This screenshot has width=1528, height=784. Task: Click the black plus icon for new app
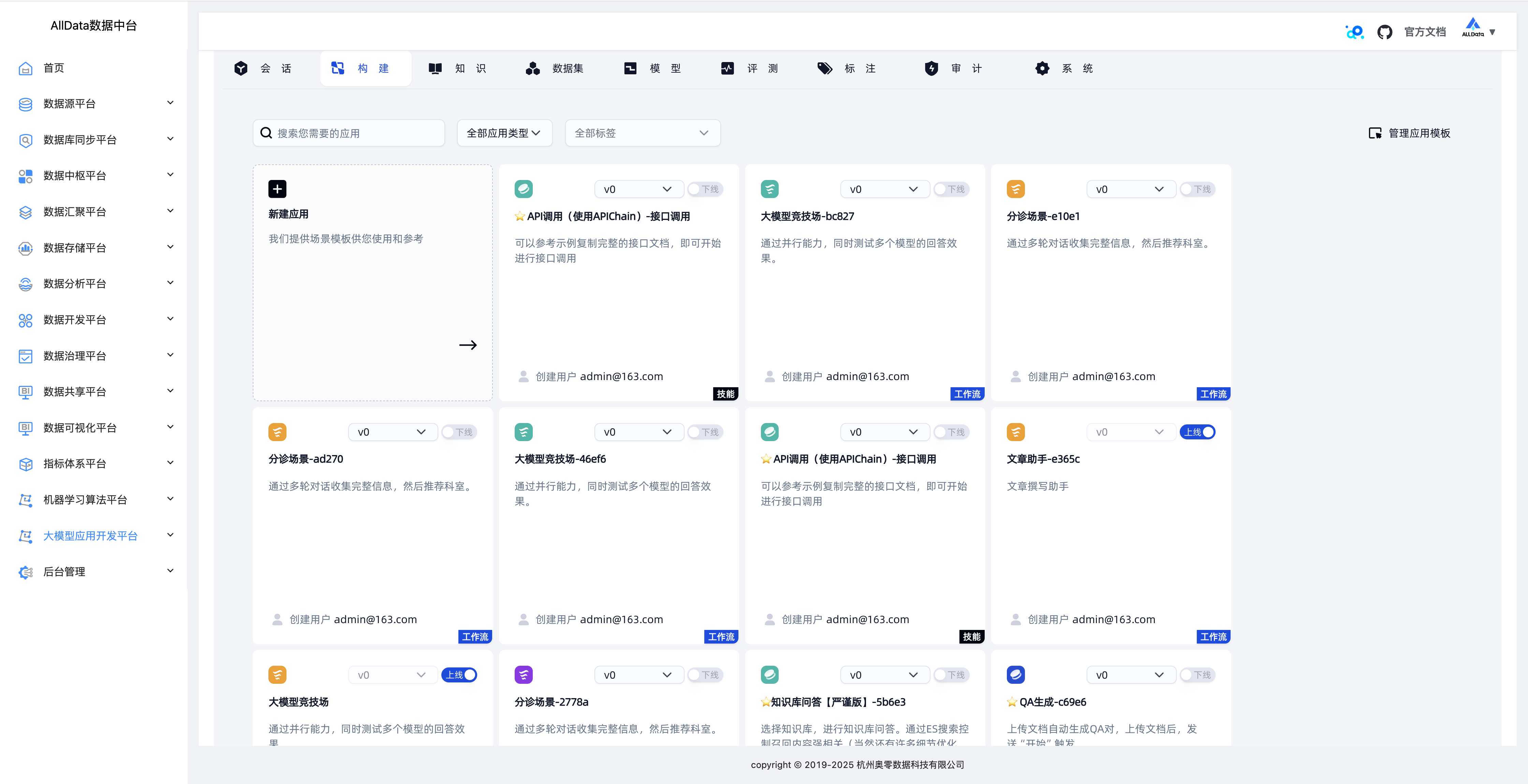[277, 189]
